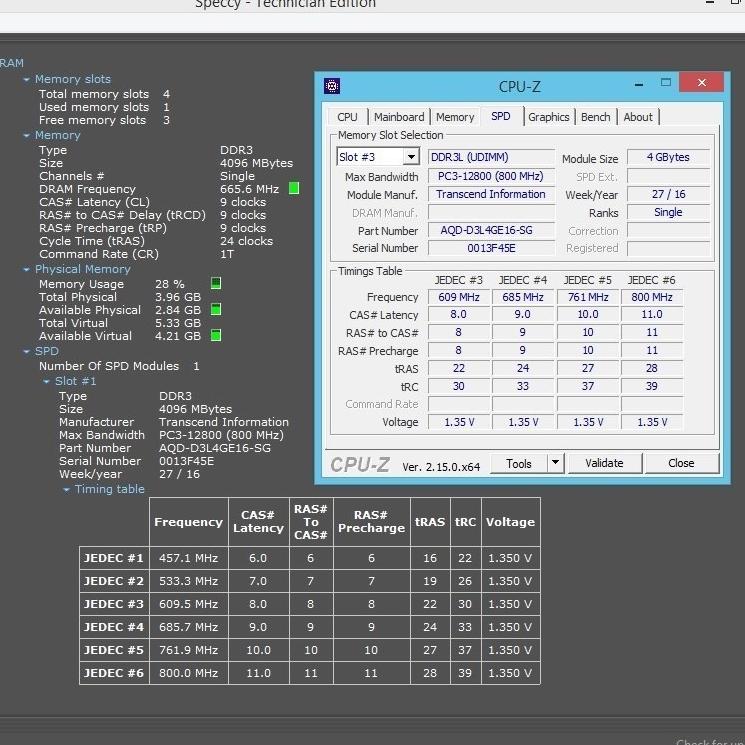This screenshot has width=745, height=745.
Task: Click the Part Number field AQD-D3L4GE16-SG in CPU-Z
Action: click(x=491, y=230)
